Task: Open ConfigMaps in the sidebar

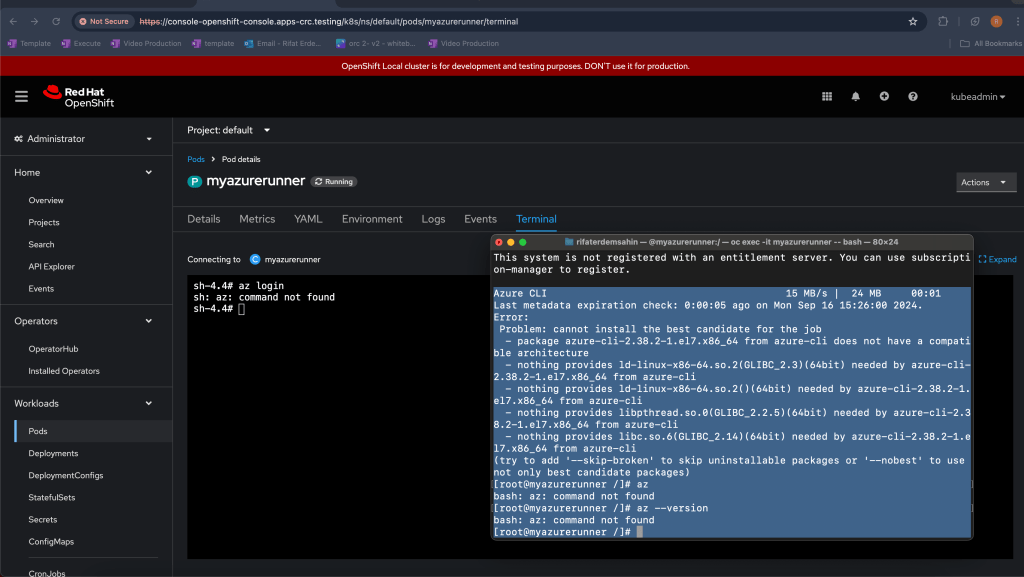Action: coord(51,542)
